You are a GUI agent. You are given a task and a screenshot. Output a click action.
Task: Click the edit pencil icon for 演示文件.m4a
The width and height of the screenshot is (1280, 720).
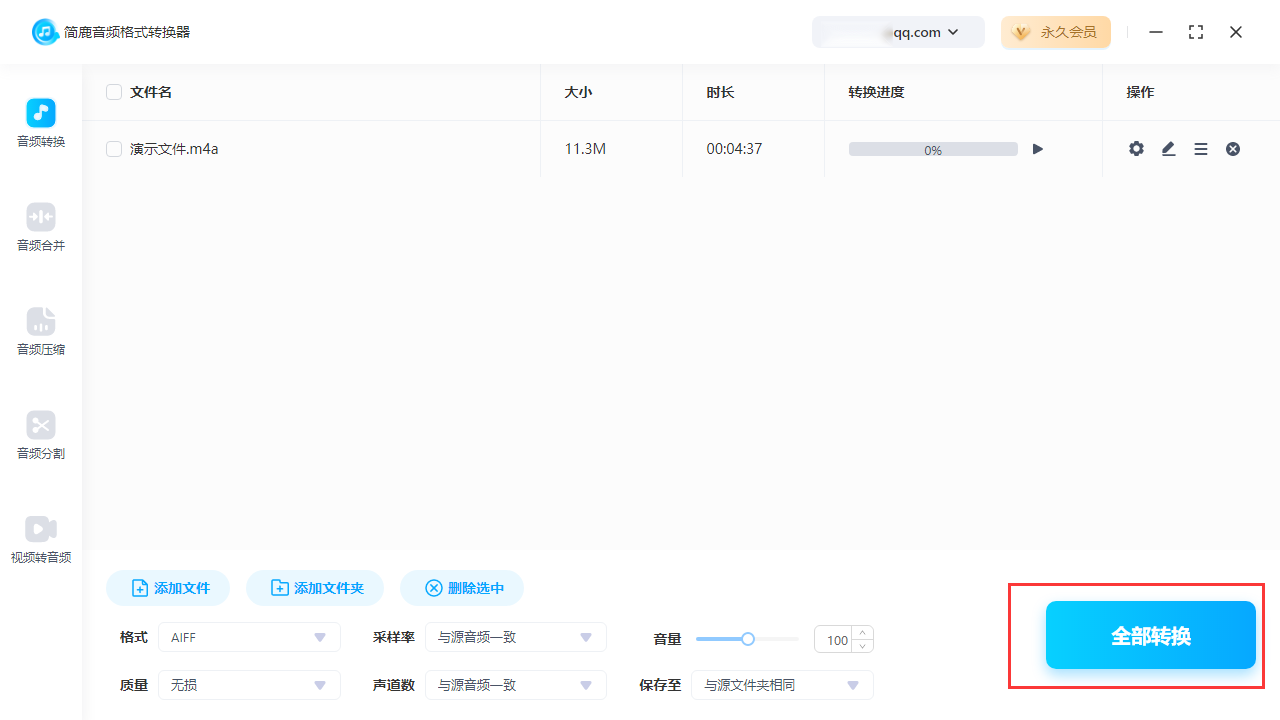point(1168,148)
